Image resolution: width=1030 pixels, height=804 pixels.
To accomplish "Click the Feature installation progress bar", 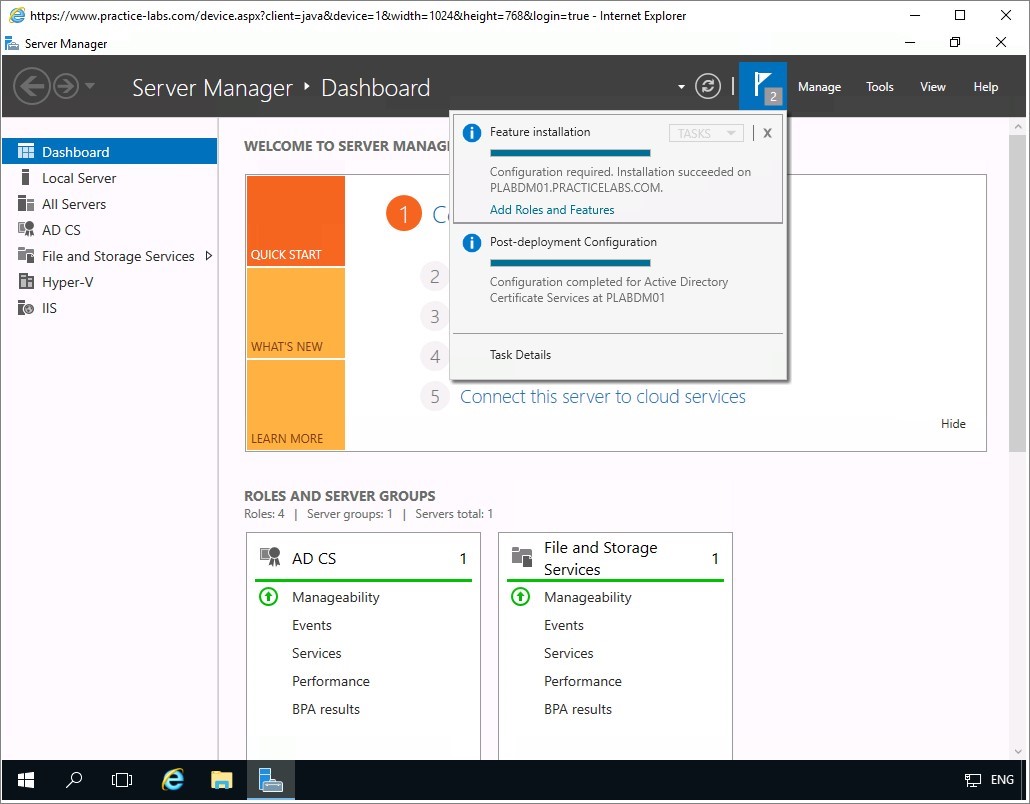I will [570, 153].
